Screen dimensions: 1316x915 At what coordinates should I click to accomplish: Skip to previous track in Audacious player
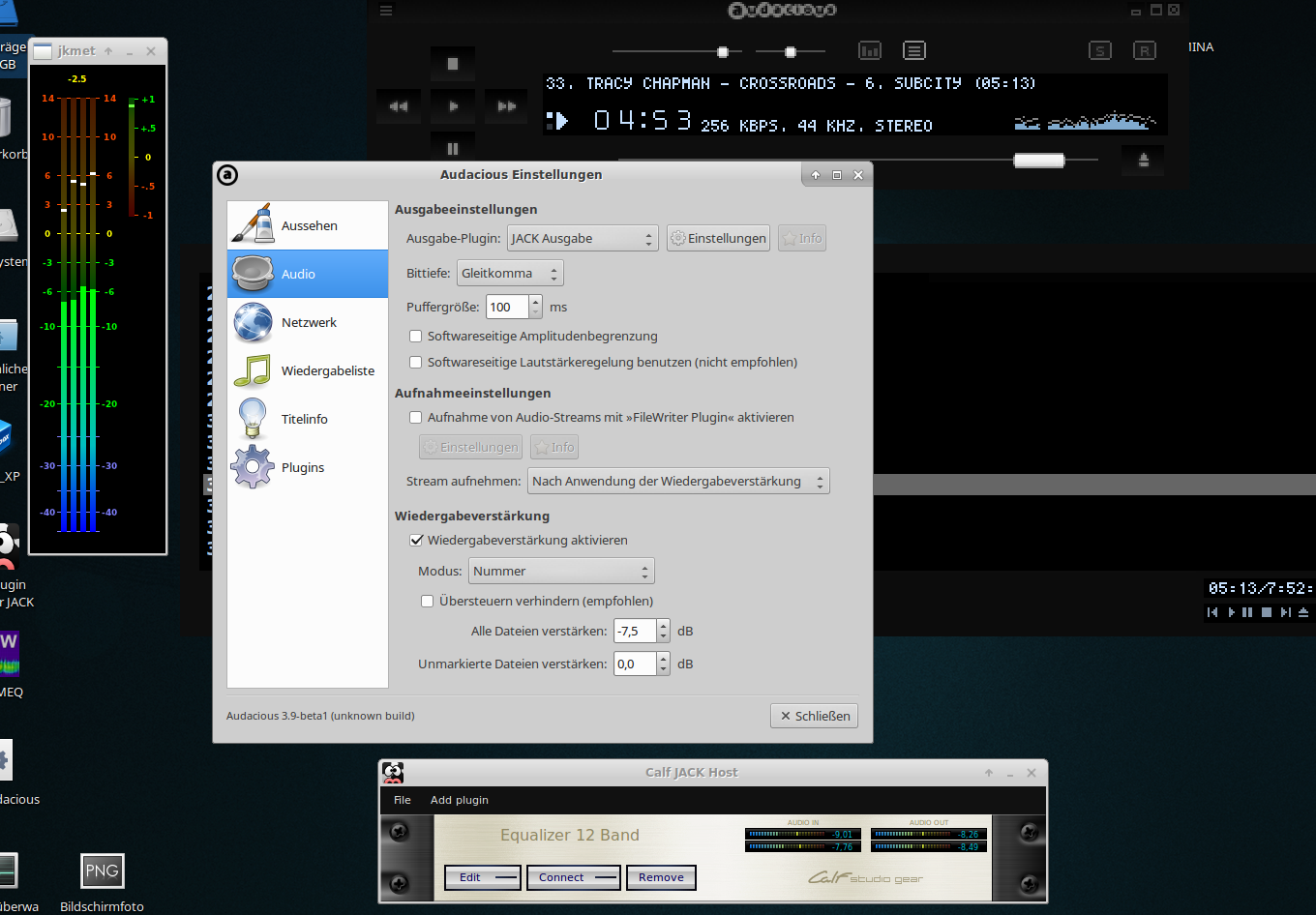pyautogui.click(x=399, y=106)
